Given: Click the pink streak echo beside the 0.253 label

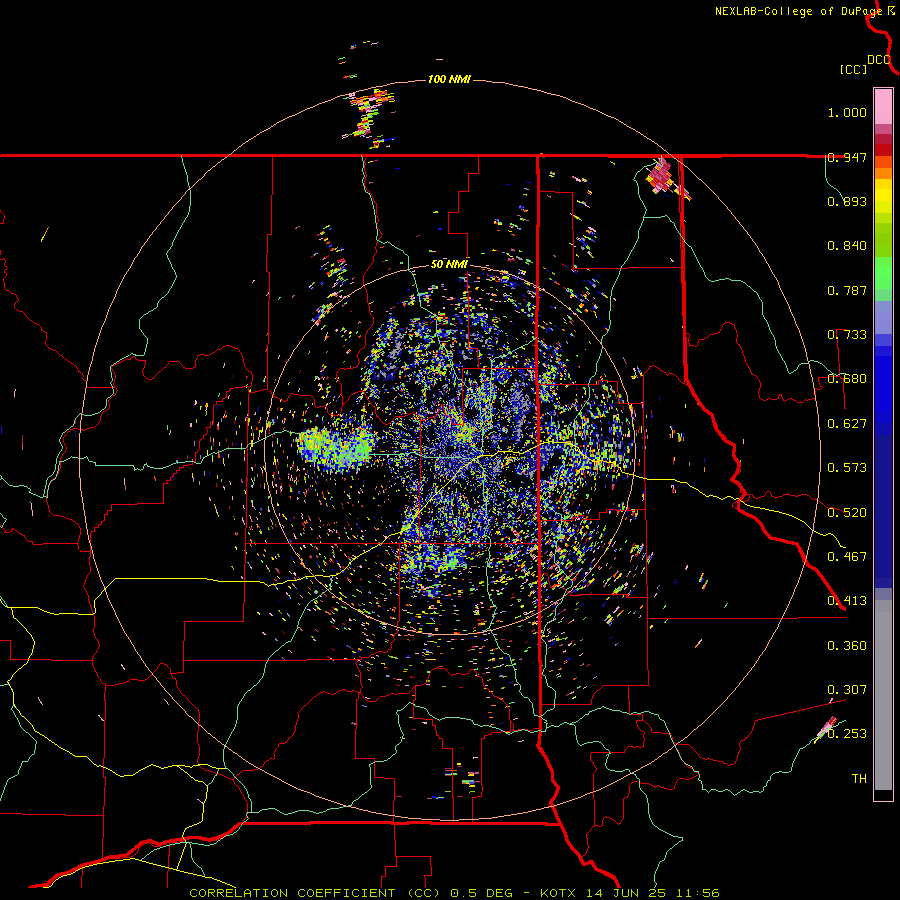Looking at the screenshot, I should point(827,728).
